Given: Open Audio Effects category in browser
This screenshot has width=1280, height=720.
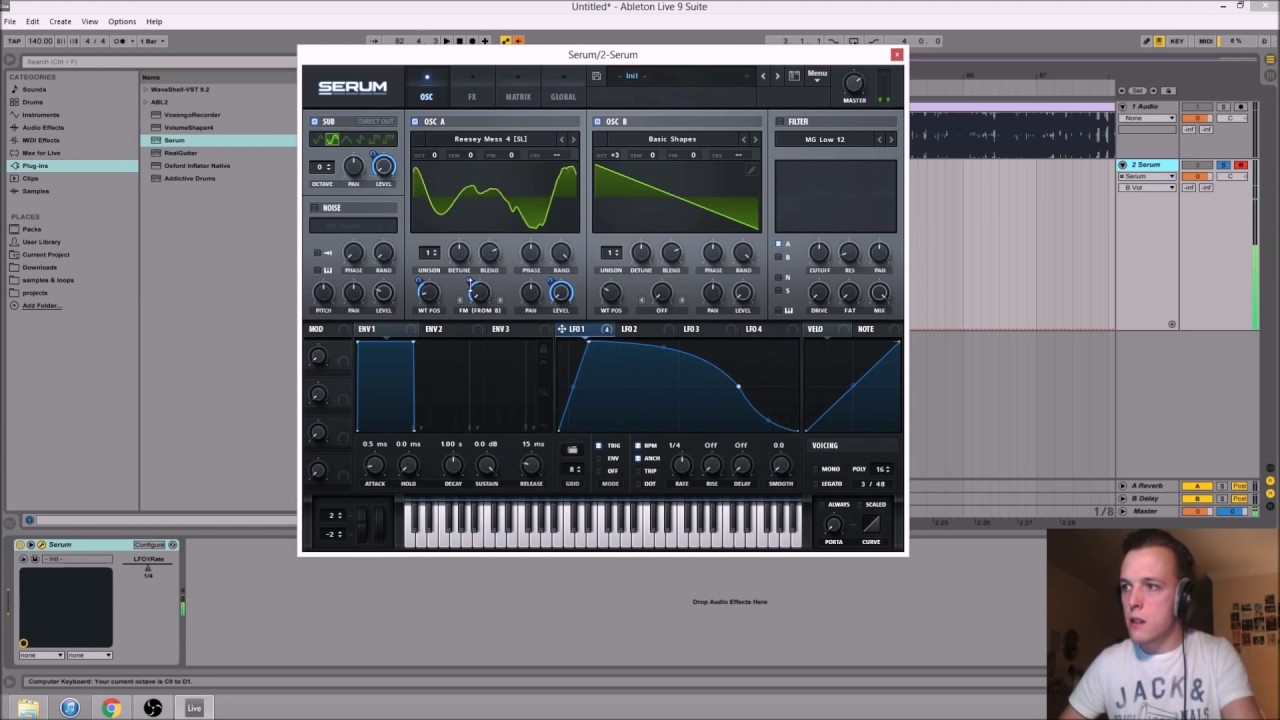Looking at the screenshot, I should [43, 127].
